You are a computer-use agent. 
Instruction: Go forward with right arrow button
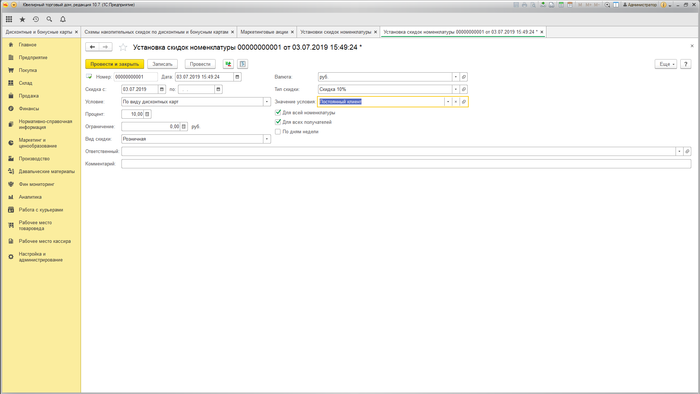(x=105, y=47)
